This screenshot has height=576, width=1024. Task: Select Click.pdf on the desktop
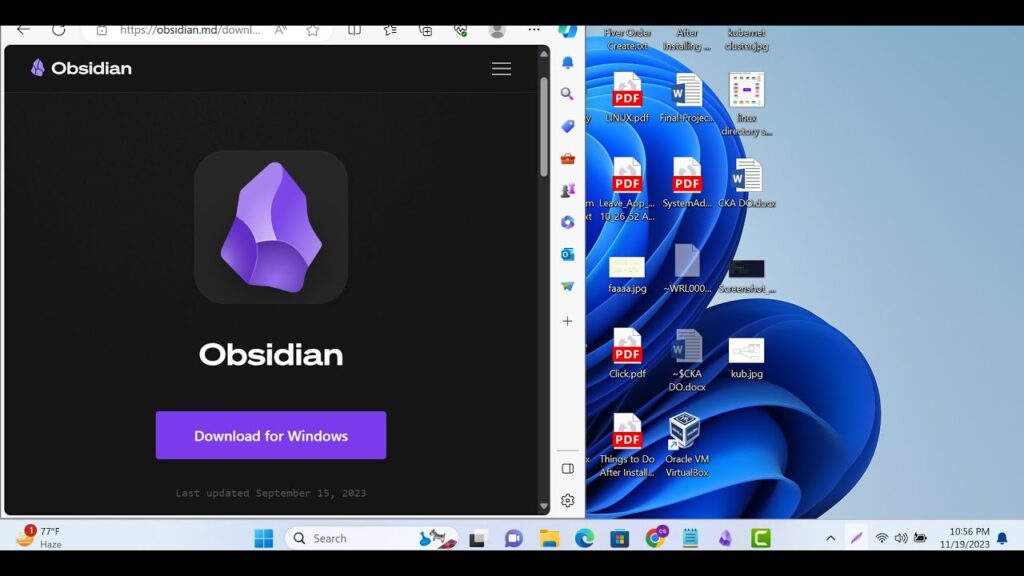pos(626,353)
